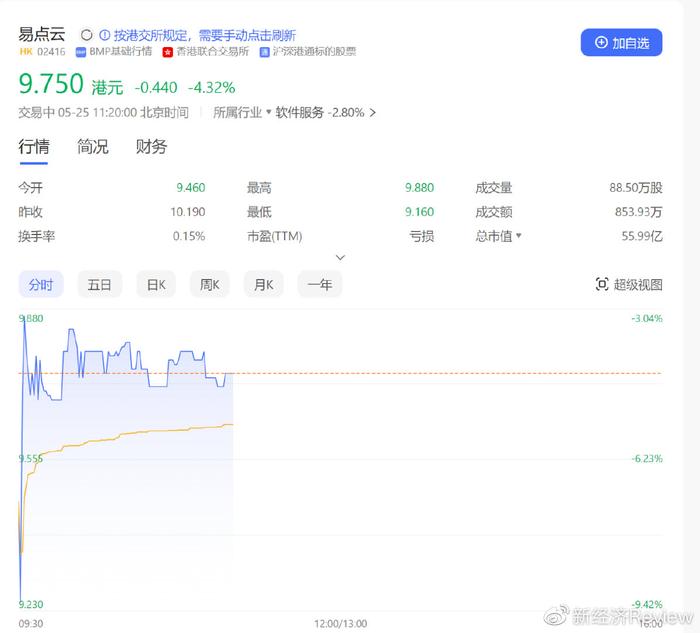Click the refresh circle icon next to 易点云
700x633 pixels.
pos(87,35)
